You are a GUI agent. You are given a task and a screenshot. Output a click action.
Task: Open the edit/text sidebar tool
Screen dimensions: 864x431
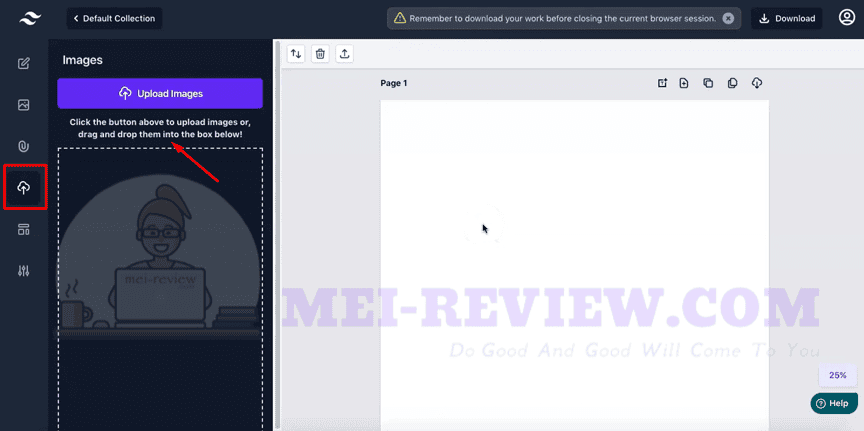pos(24,63)
